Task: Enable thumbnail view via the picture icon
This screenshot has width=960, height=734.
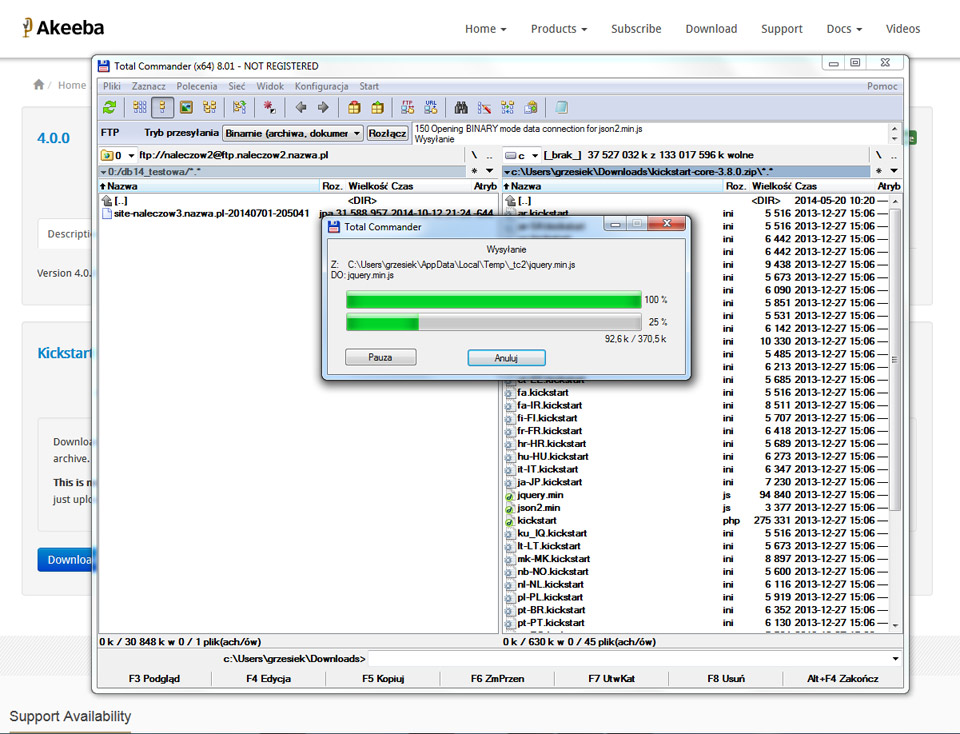Action: tap(186, 108)
